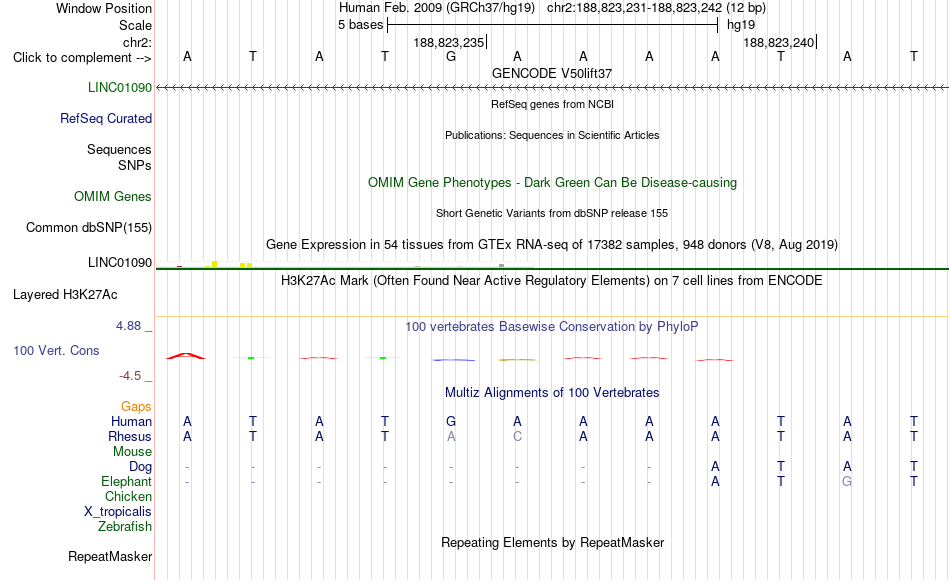Click the 100 Vert. Cons track label
Image resolution: width=950 pixels, height=580 pixels.
[x=56, y=350]
